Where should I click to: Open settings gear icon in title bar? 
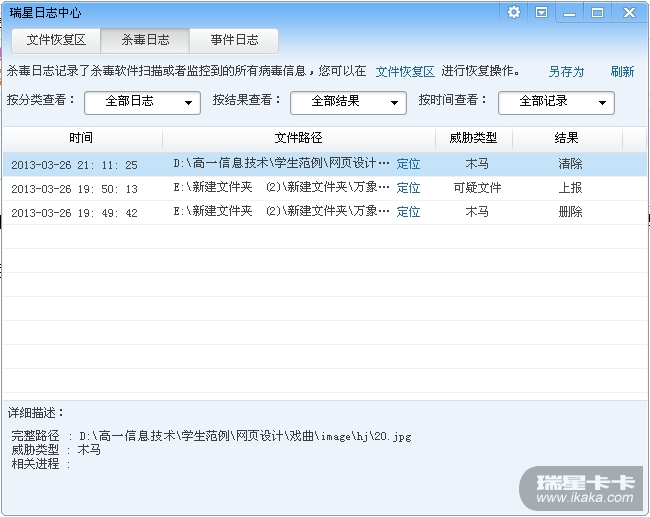click(514, 12)
